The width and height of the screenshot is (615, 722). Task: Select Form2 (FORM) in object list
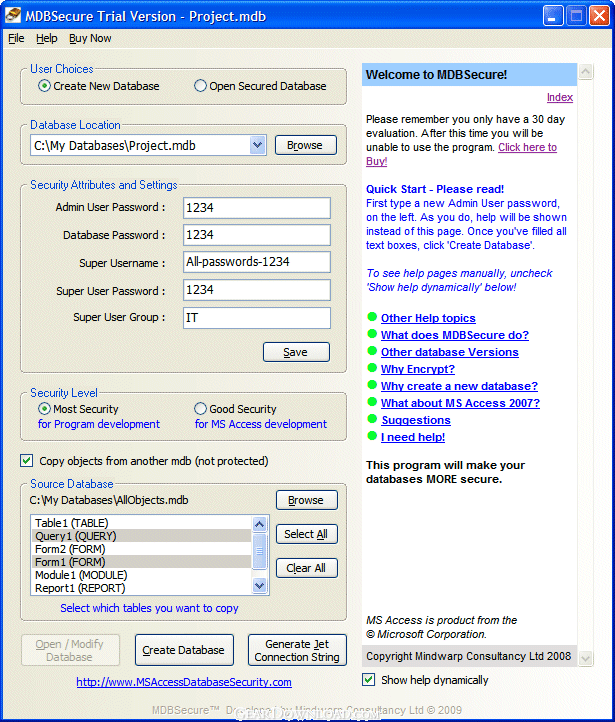tap(141, 549)
